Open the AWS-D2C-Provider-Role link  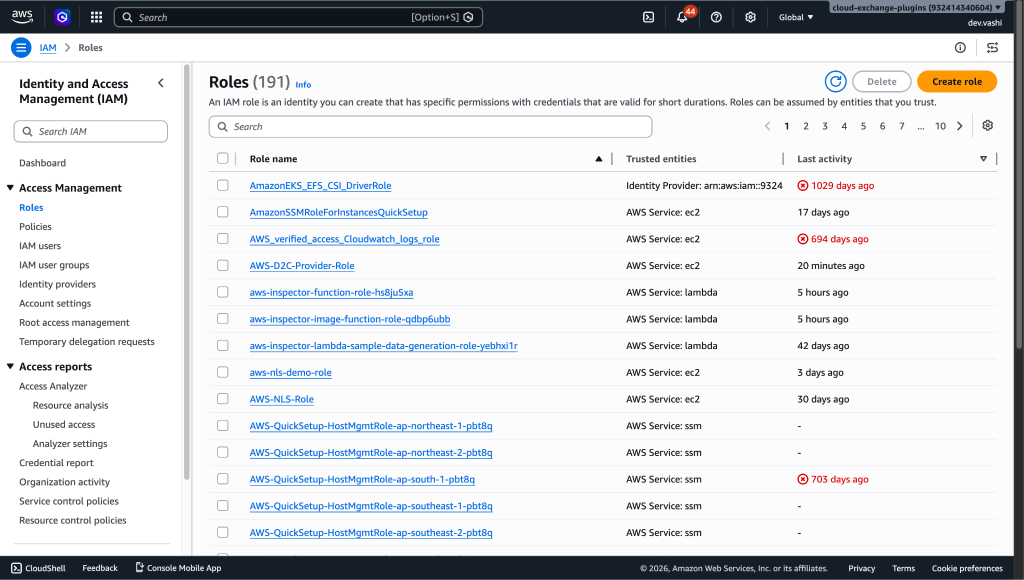[302, 266]
